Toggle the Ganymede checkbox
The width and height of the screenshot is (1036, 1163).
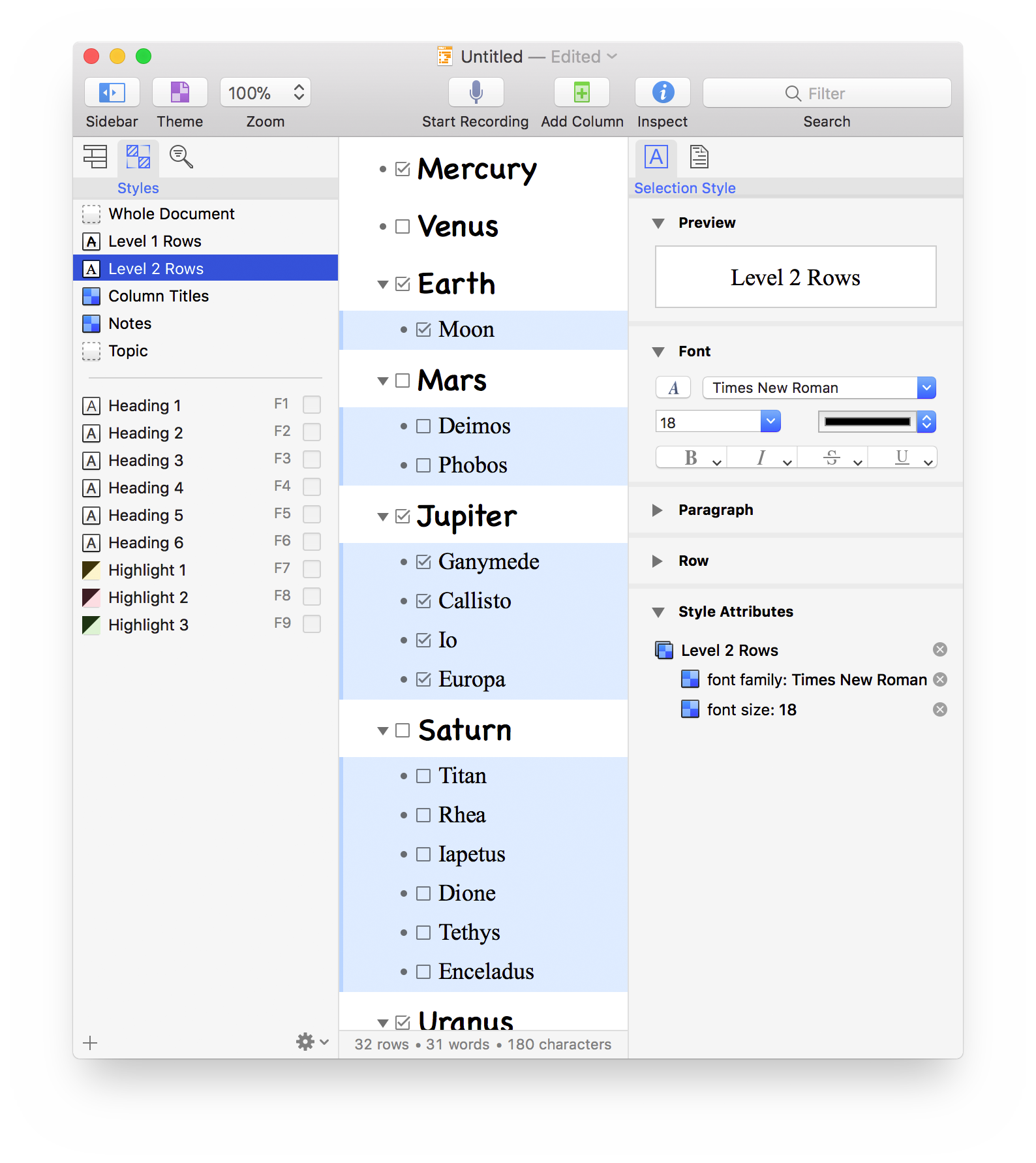424,562
